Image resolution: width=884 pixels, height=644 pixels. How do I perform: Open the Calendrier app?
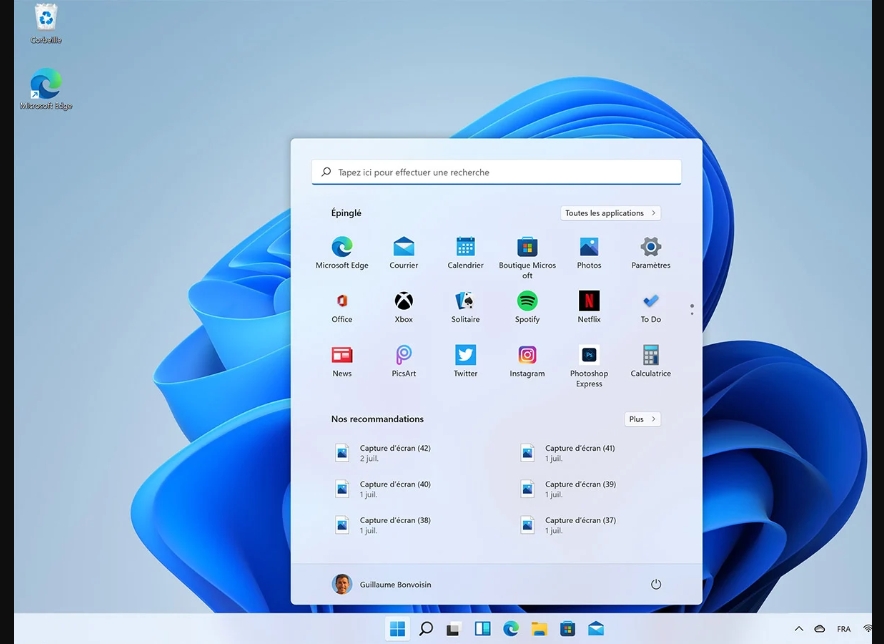(x=465, y=247)
